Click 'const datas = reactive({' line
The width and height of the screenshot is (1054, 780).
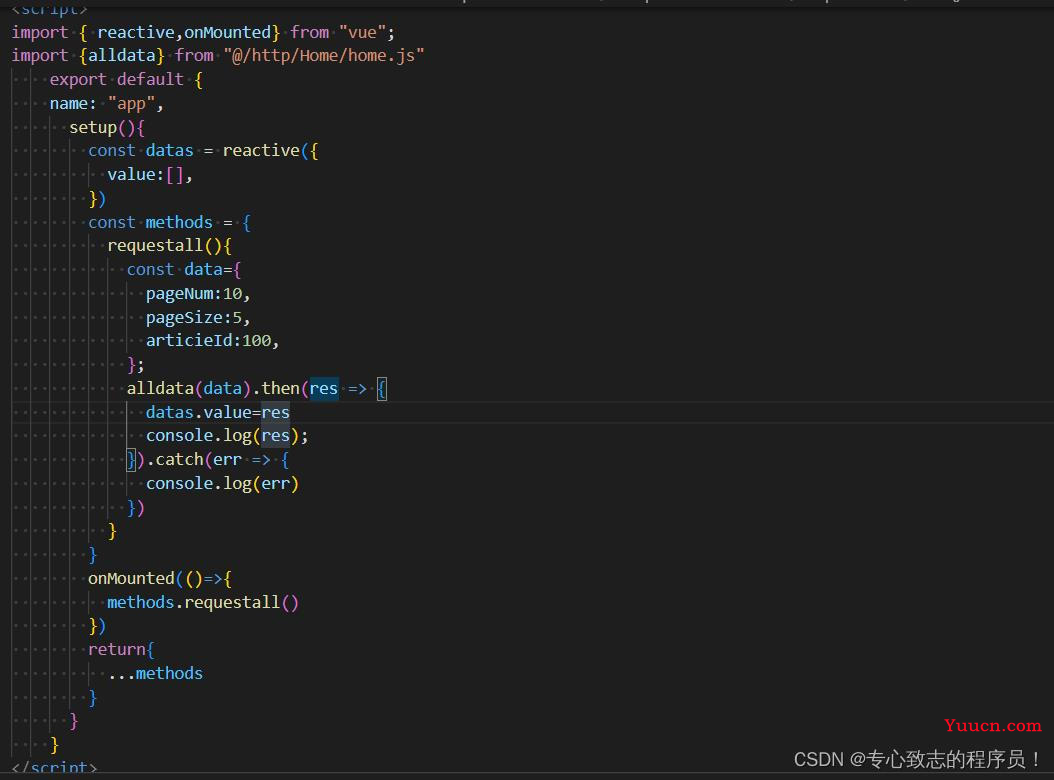coord(203,151)
